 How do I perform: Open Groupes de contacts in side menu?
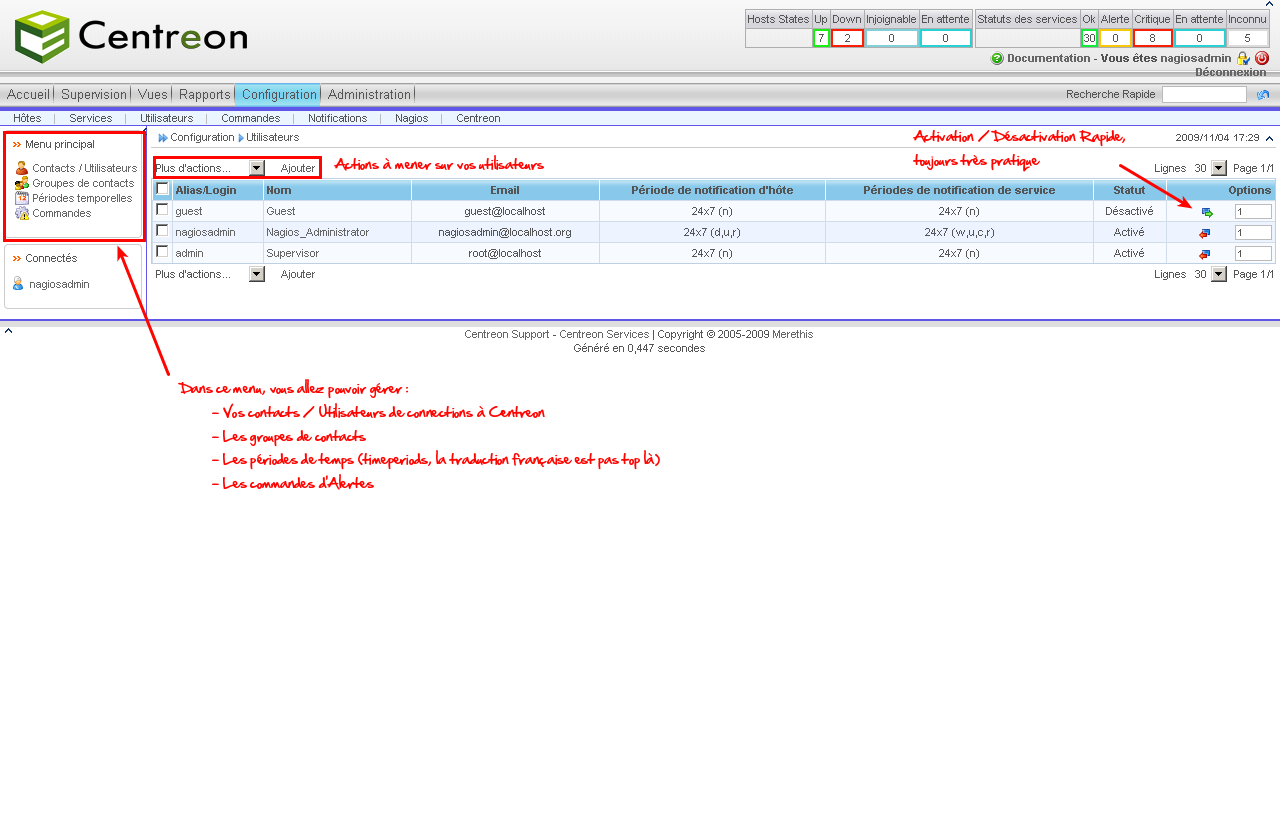[82, 183]
